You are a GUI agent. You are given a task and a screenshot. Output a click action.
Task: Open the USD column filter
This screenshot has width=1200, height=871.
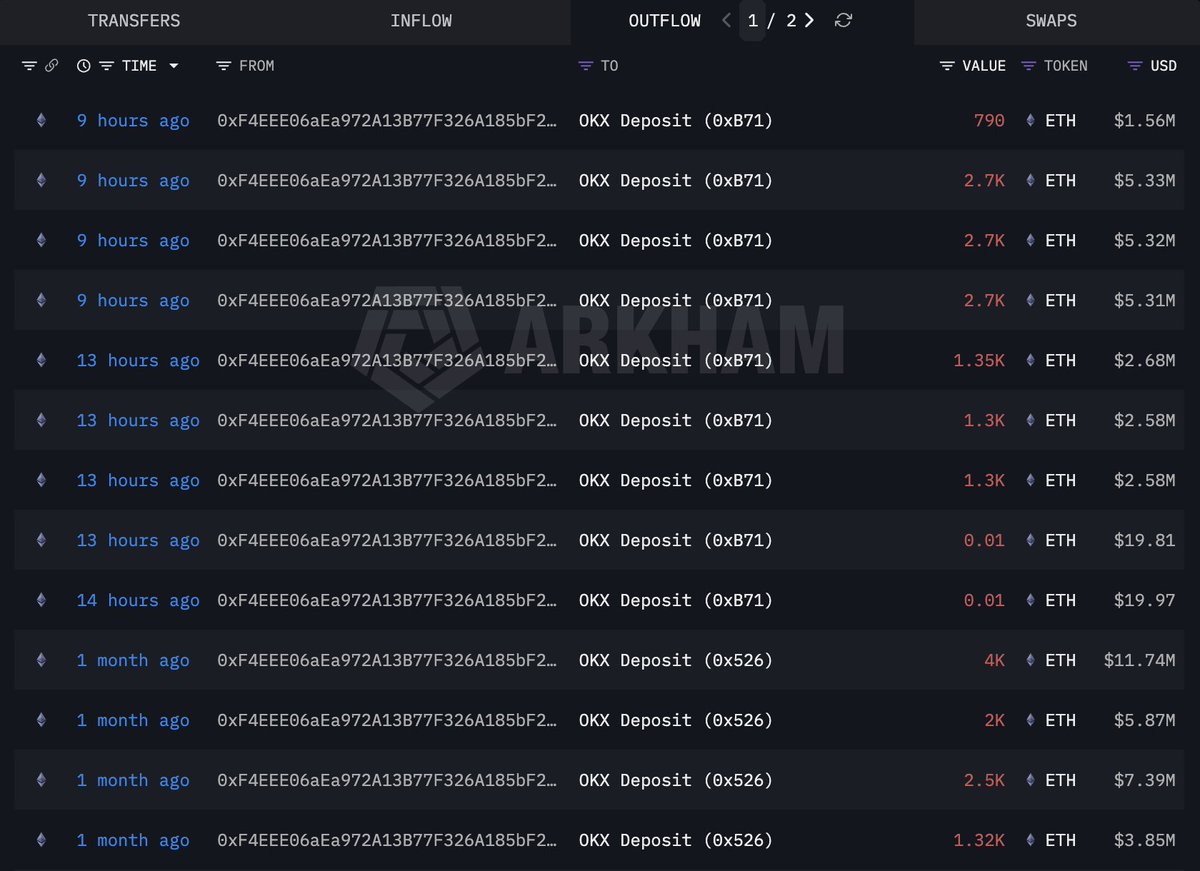tap(1134, 66)
